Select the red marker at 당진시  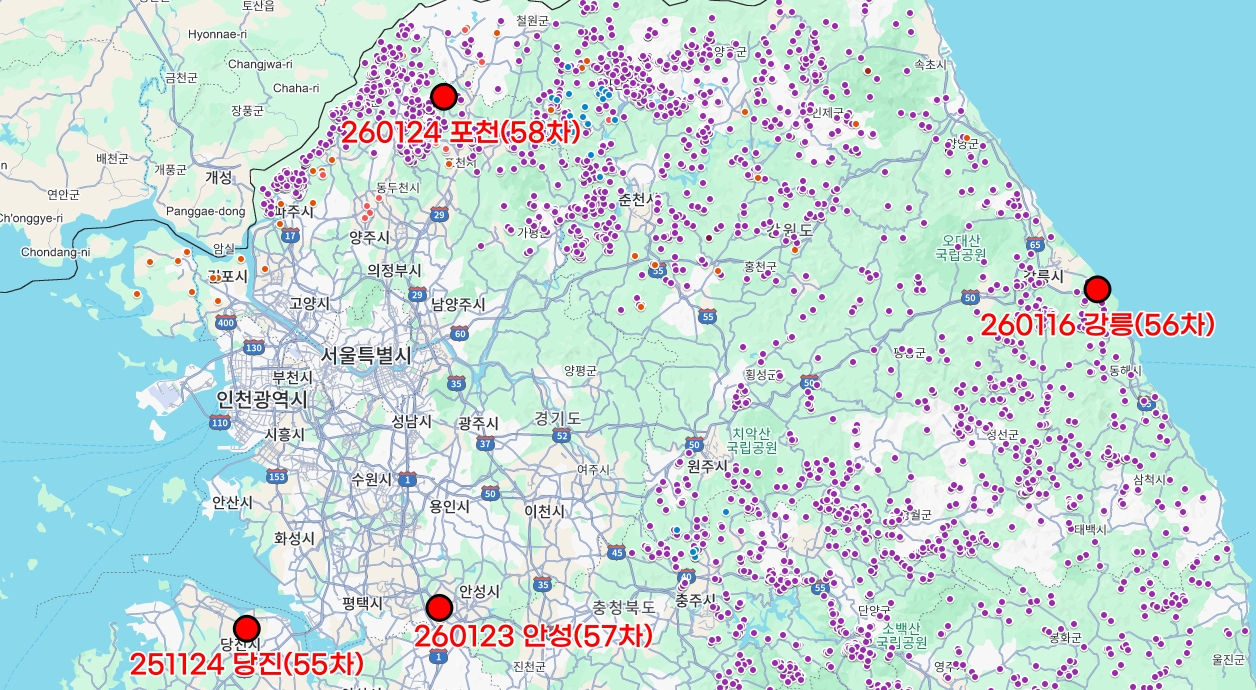(246, 629)
